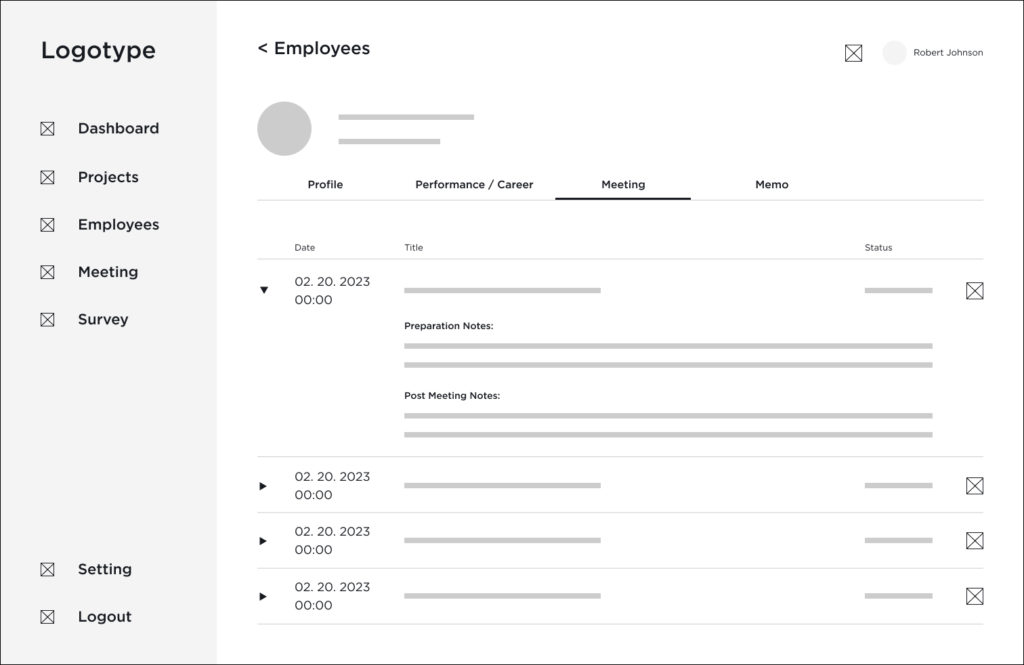Collapse the expanded first meeting row
Screen dimensions: 1024x665
[x=264, y=290]
